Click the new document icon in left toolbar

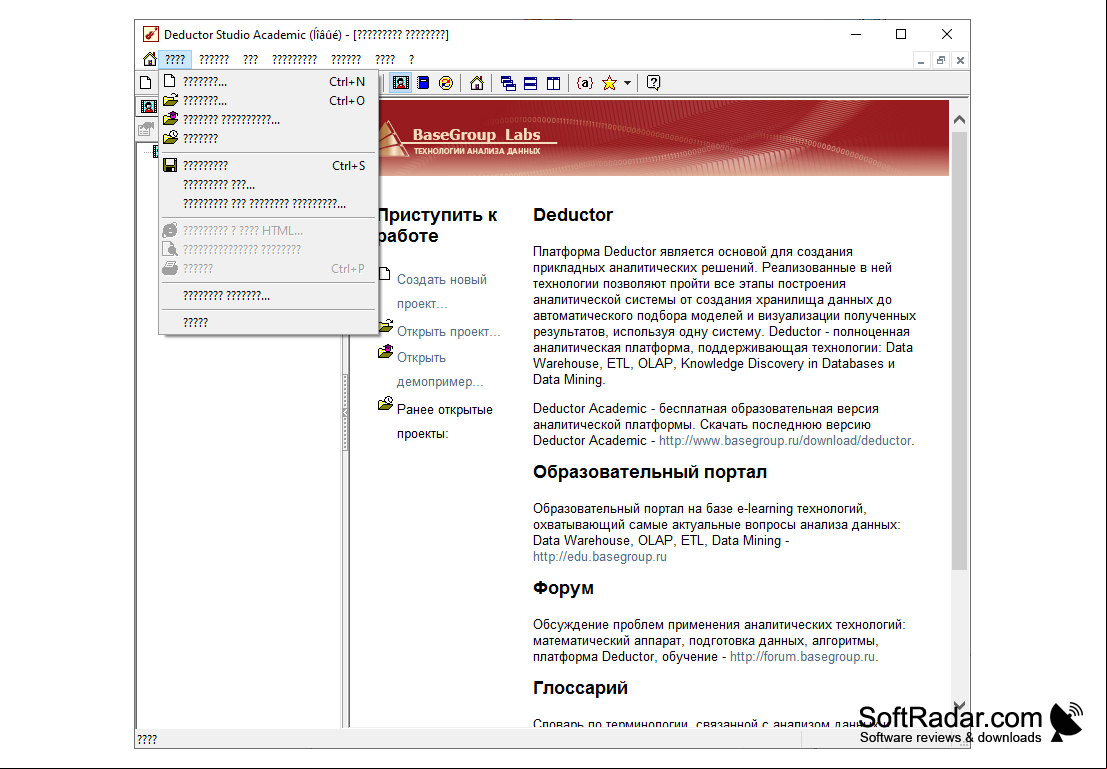pyautogui.click(x=145, y=83)
